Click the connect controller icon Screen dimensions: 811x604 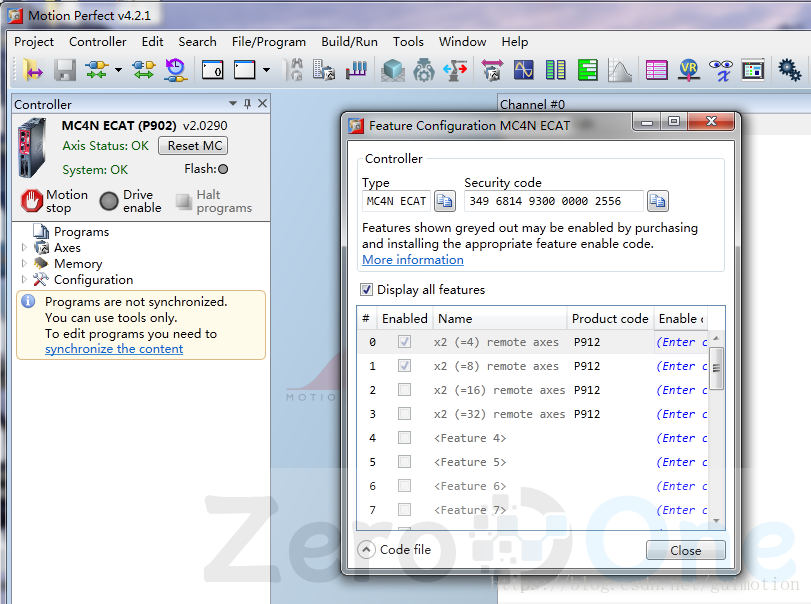pos(97,70)
